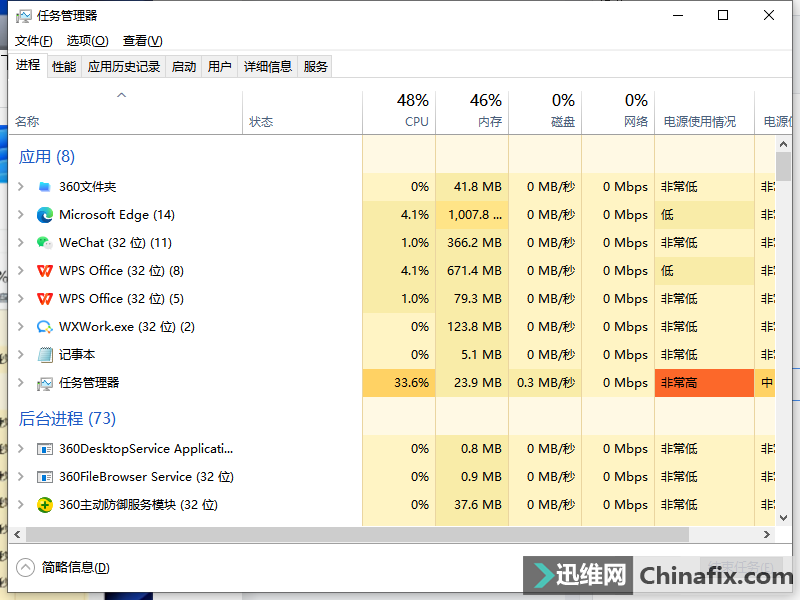
Task: Click the horizontal scrollbar right arrow
Action: point(766,534)
